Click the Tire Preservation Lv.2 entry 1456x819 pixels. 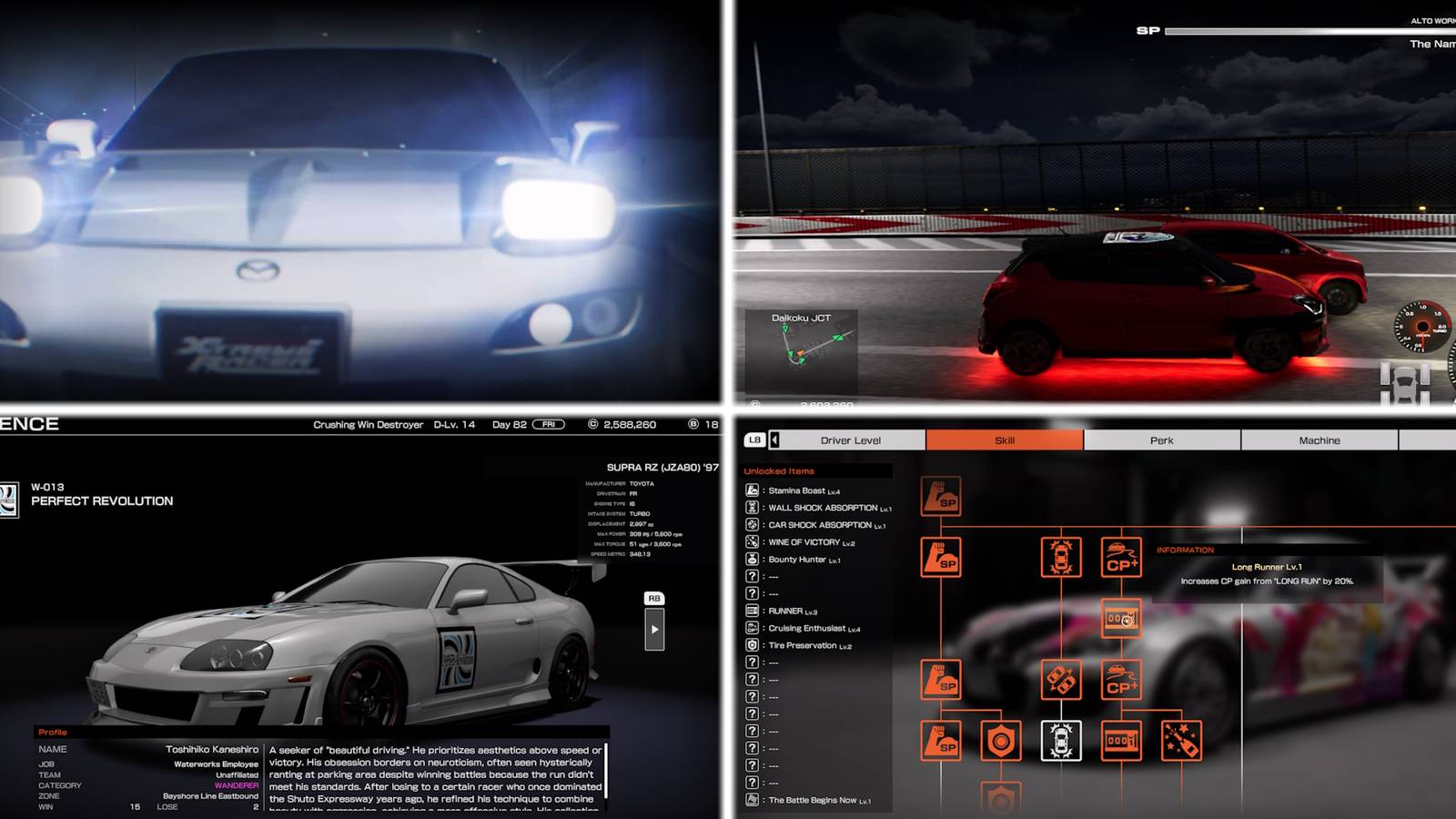pos(810,645)
